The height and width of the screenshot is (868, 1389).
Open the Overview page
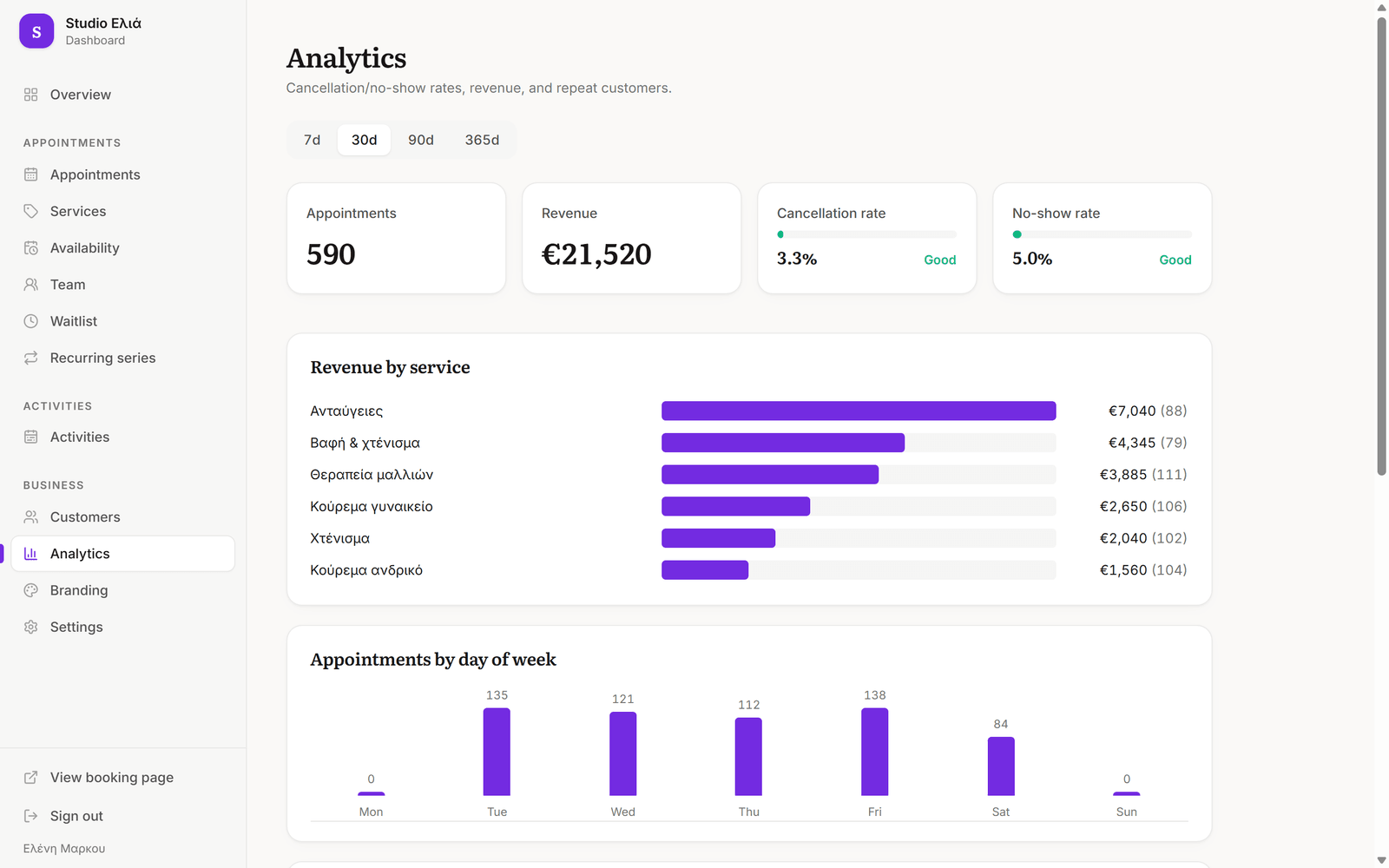tap(123, 95)
